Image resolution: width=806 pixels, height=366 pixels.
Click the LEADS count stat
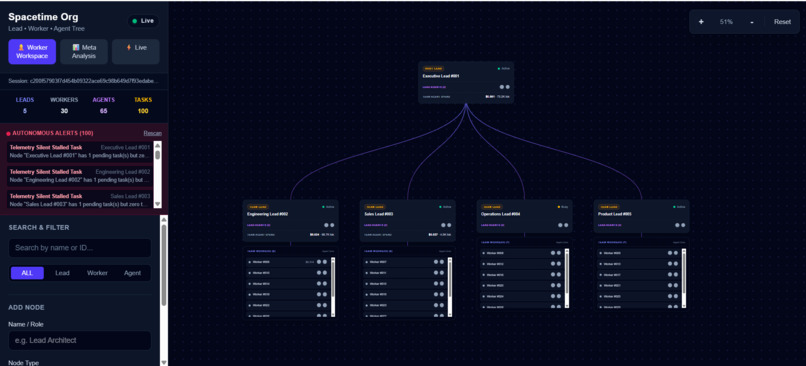[x=25, y=105]
